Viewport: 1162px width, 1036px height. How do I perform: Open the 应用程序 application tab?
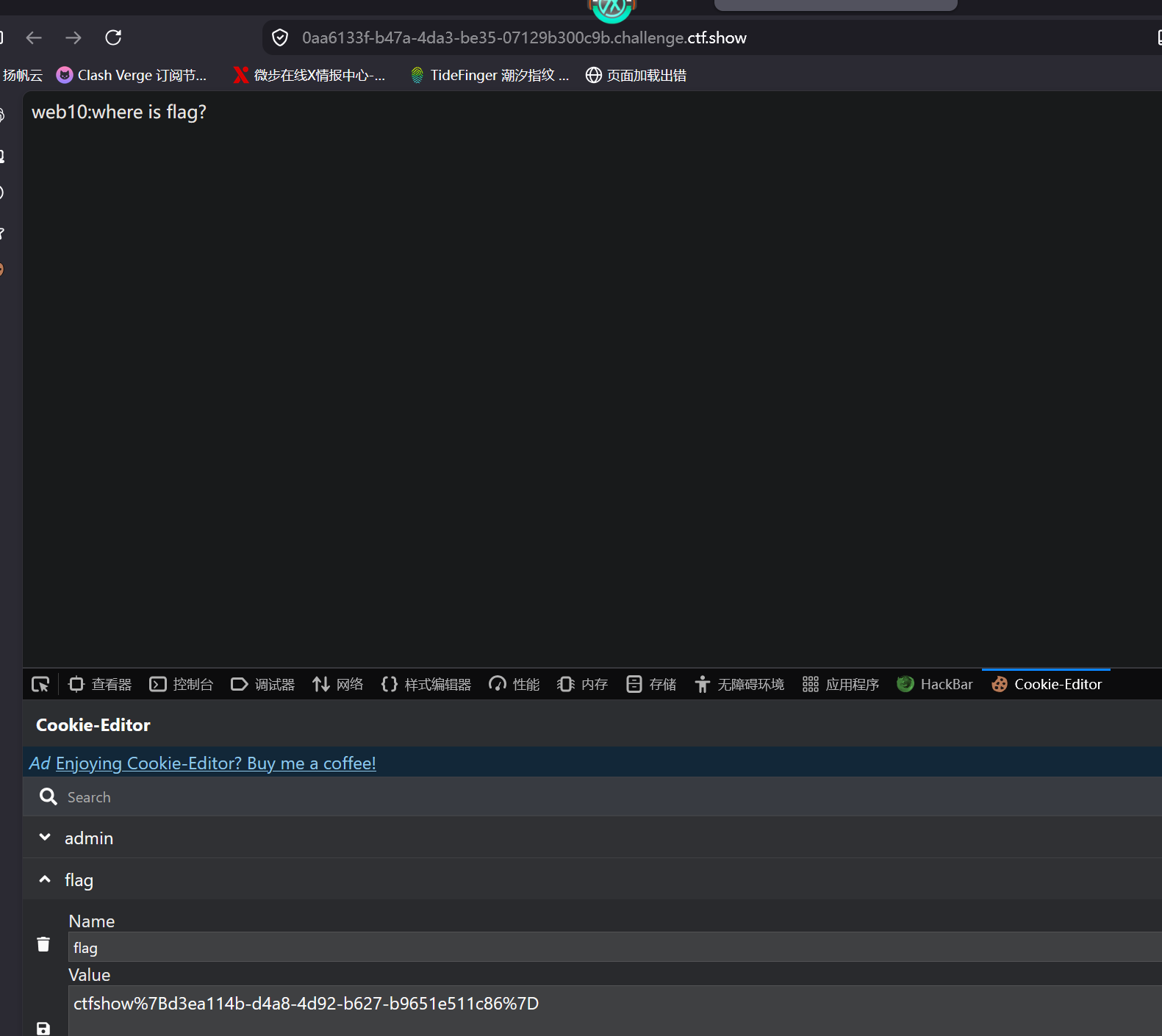pos(841,685)
